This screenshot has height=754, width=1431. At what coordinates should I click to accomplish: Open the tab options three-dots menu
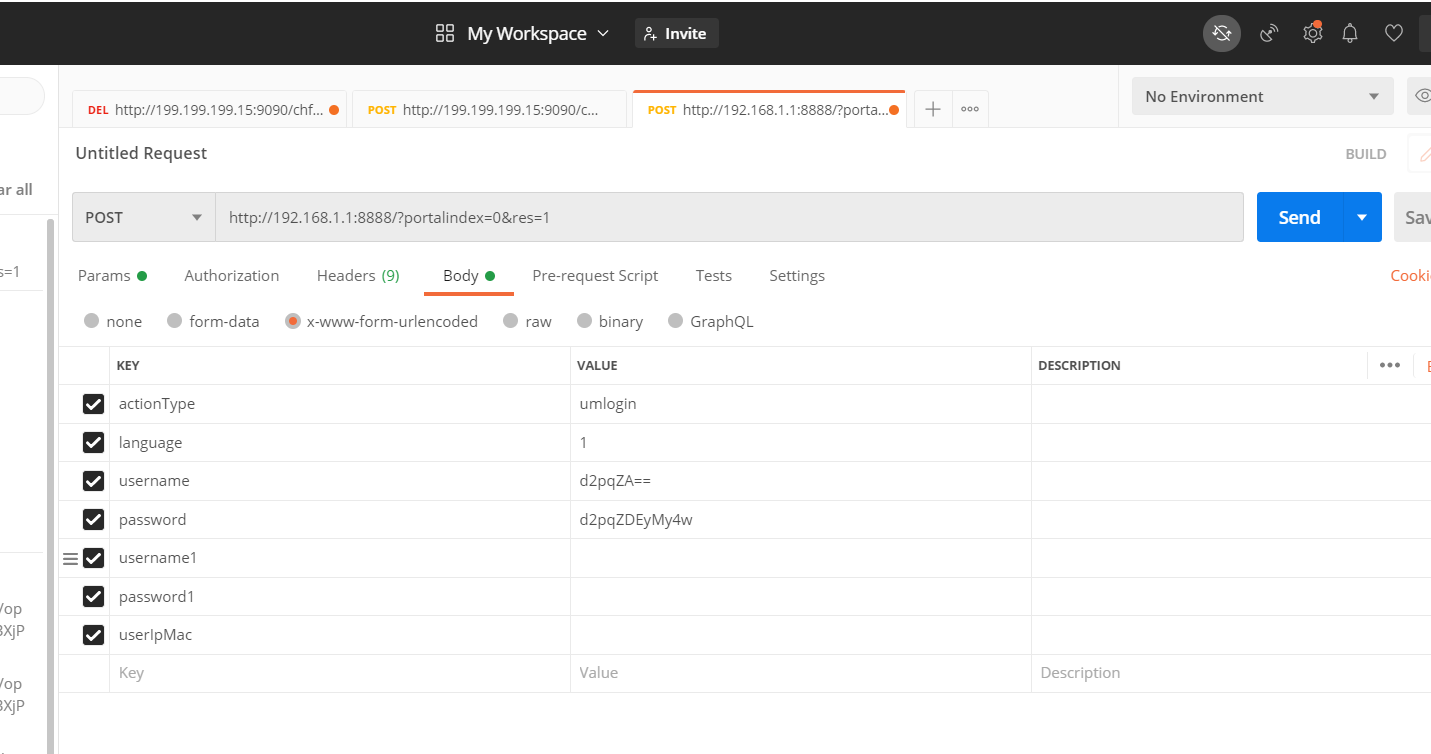tap(970, 109)
